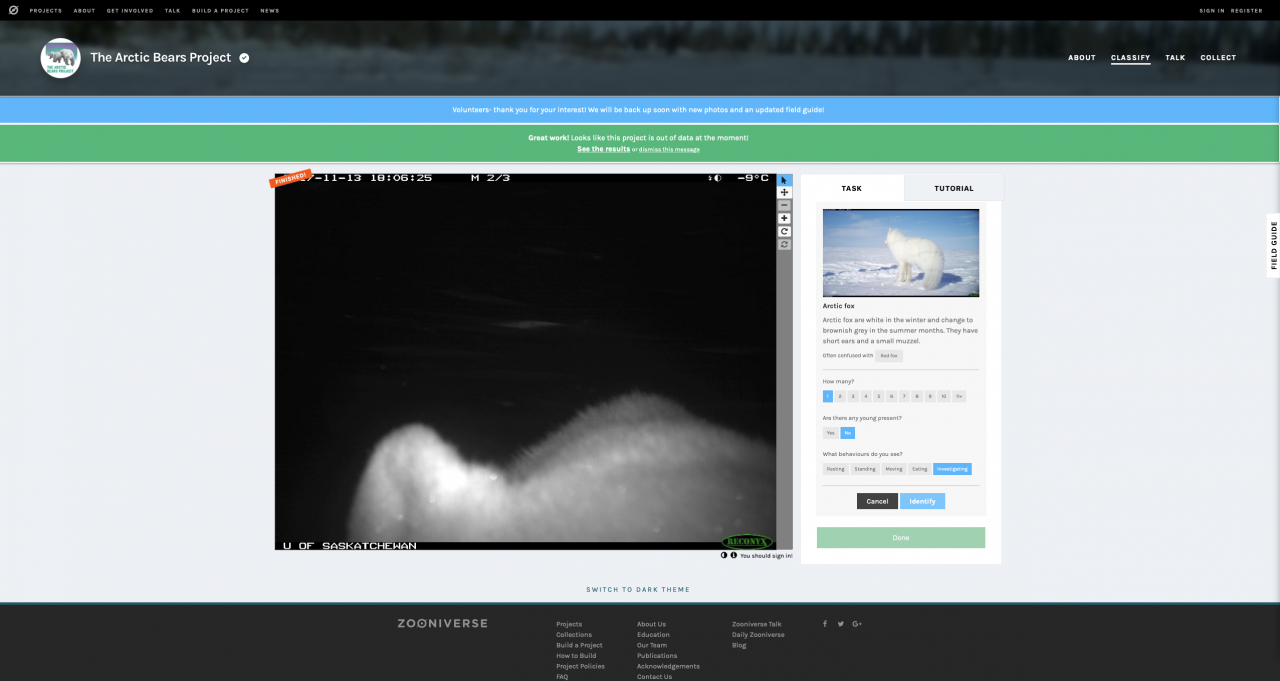Set how many to 5
Image resolution: width=1280 pixels, height=681 pixels.
tap(879, 396)
